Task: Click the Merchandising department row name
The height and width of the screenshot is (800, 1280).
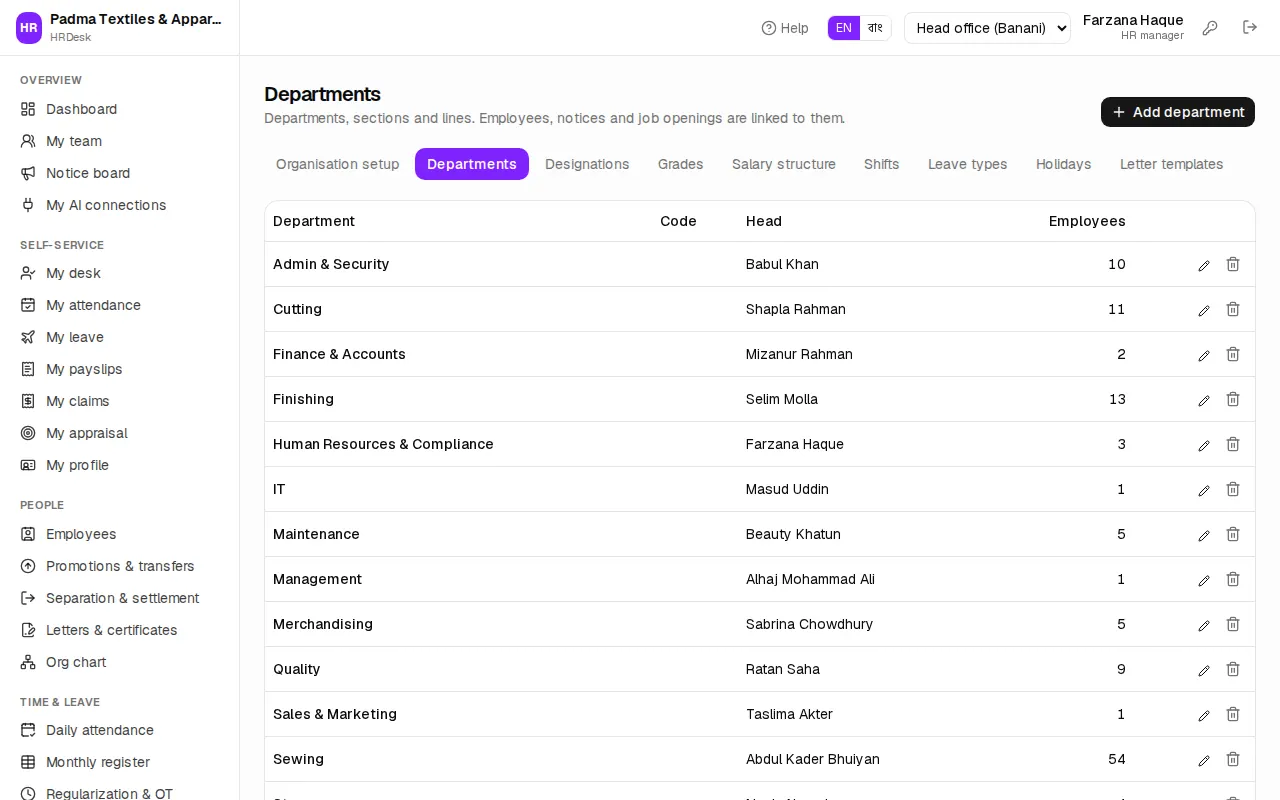Action: [323, 624]
